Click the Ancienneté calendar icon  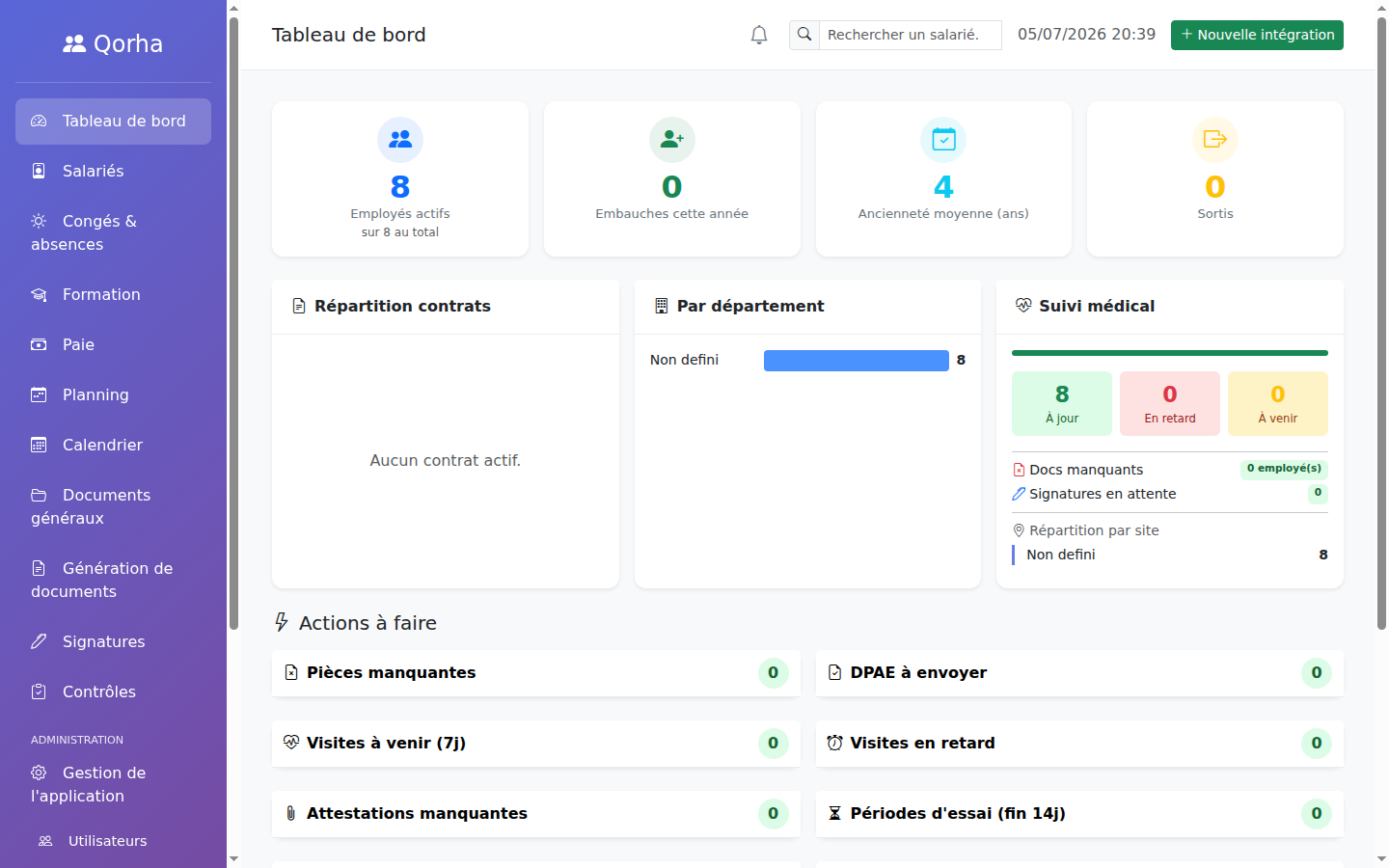click(x=943, y=140)
